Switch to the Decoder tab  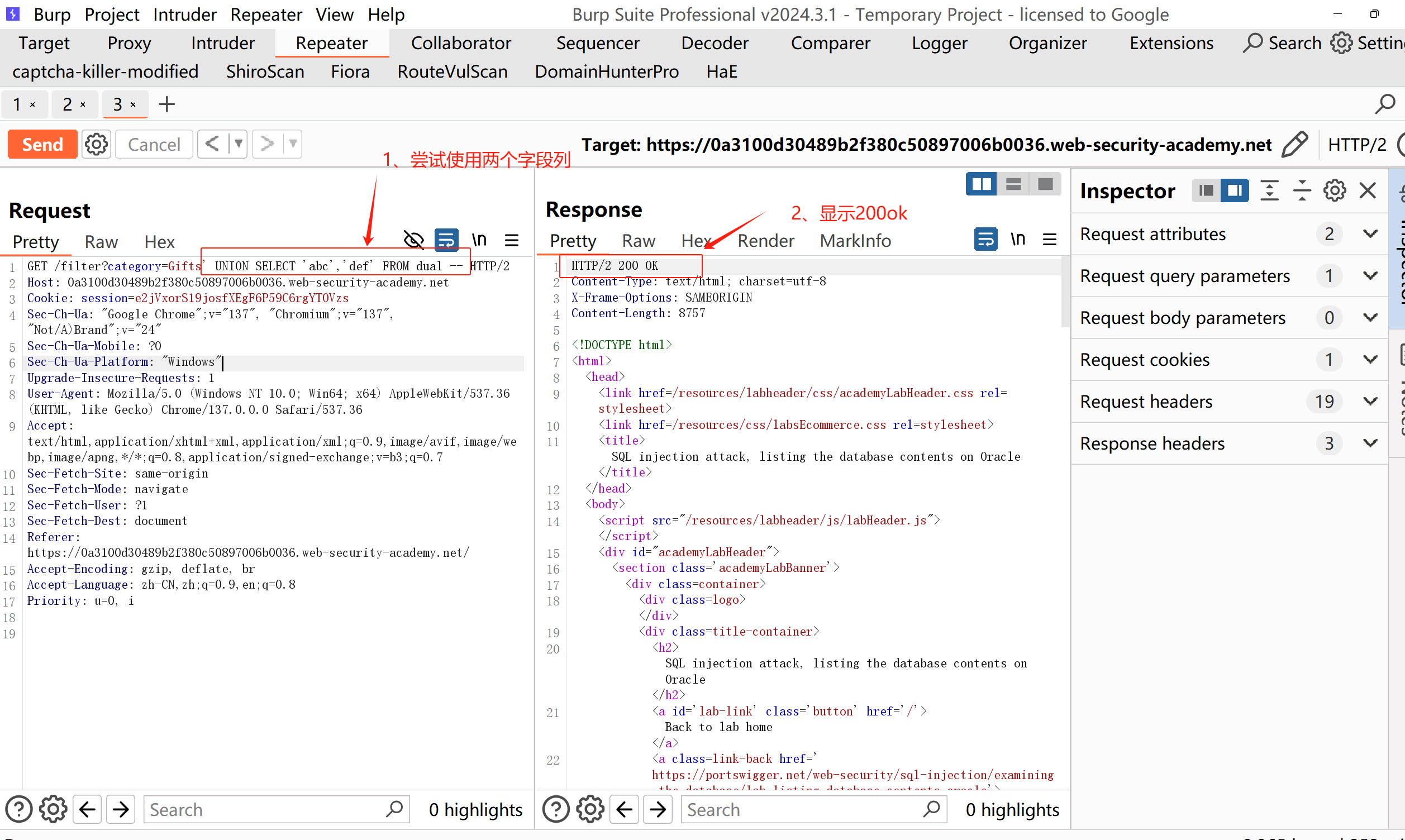[715, 43]
